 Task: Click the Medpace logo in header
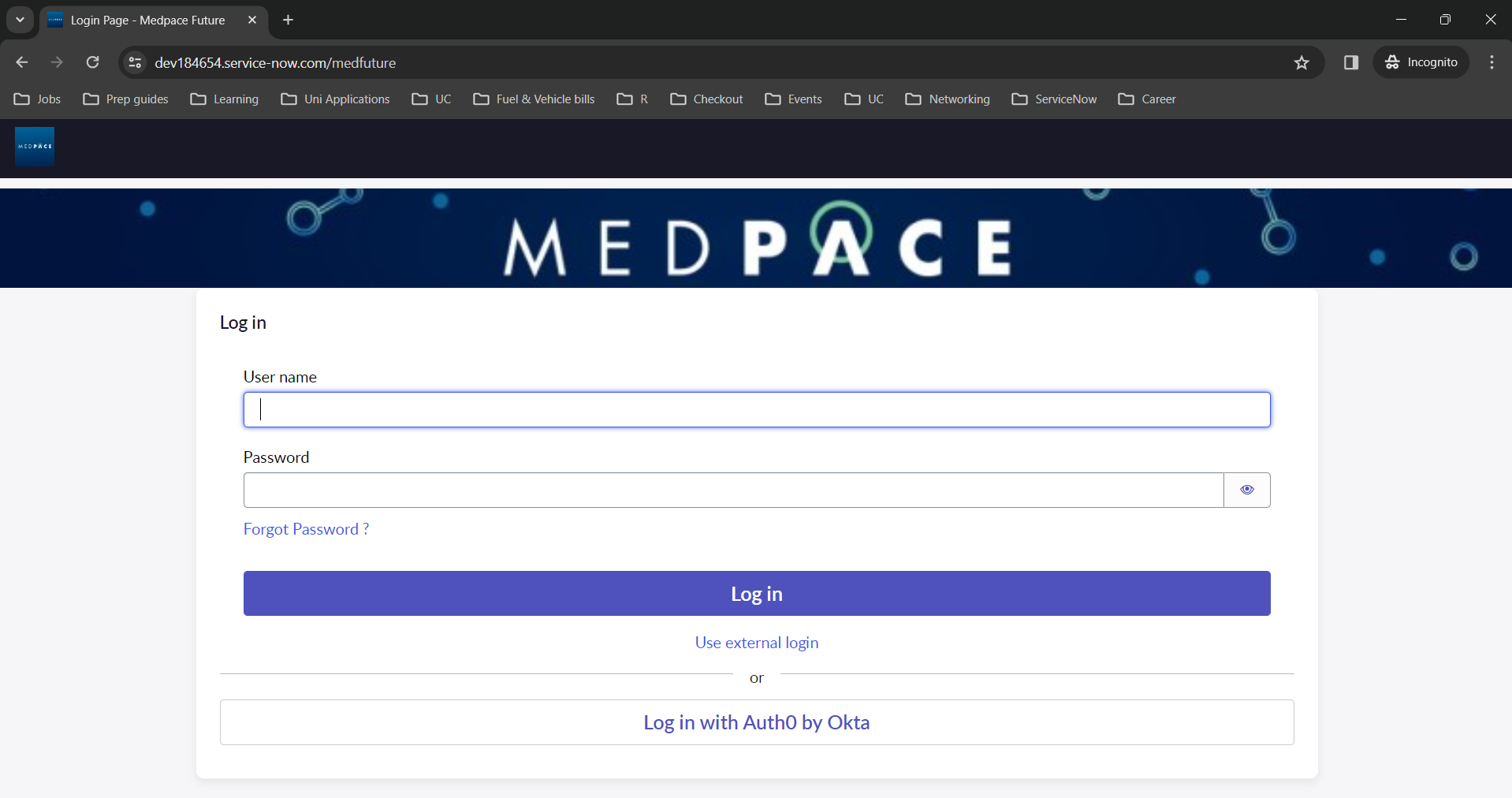(x=35, y=147)
